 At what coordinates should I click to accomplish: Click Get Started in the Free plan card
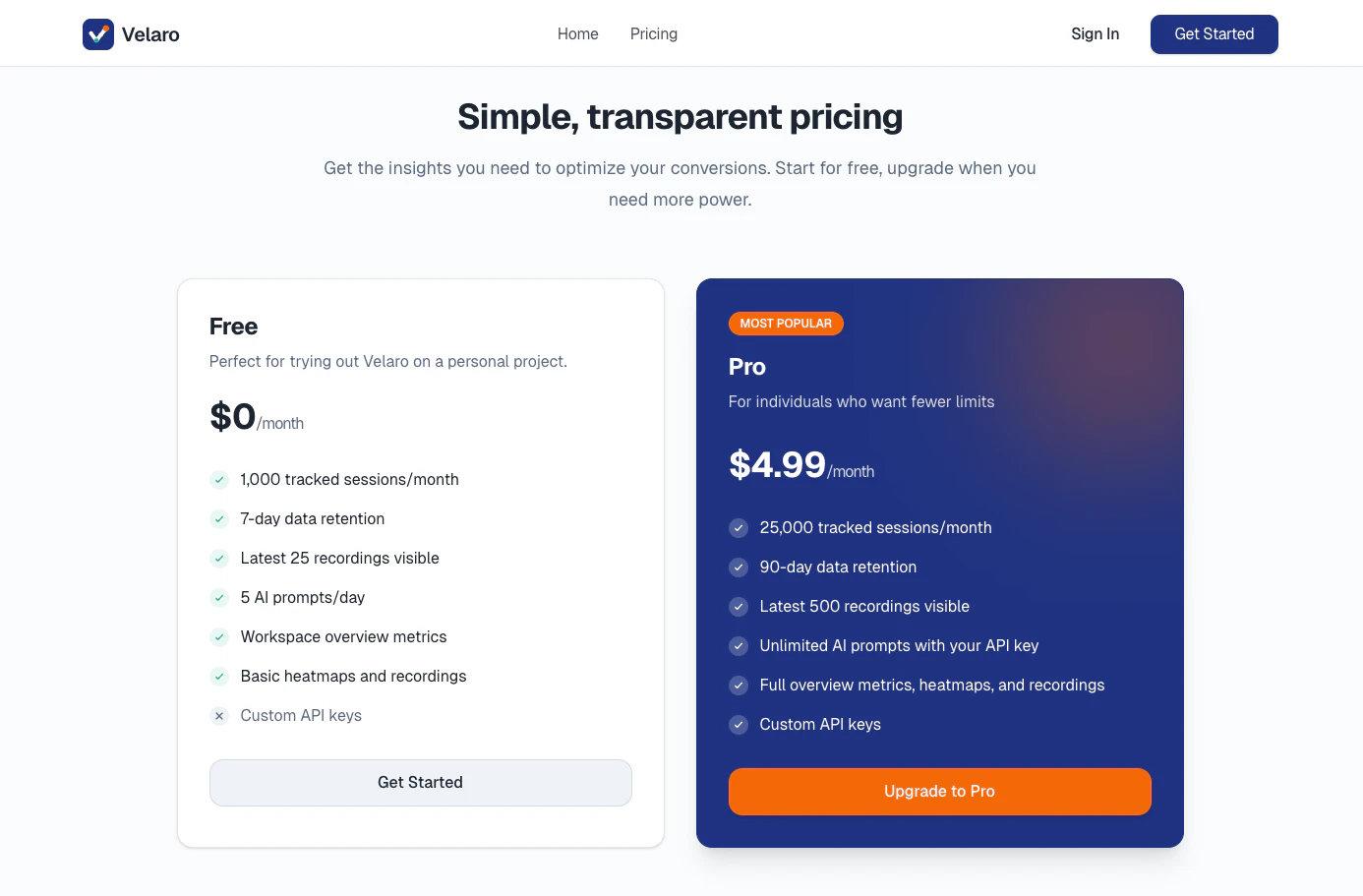pos(421,783)
